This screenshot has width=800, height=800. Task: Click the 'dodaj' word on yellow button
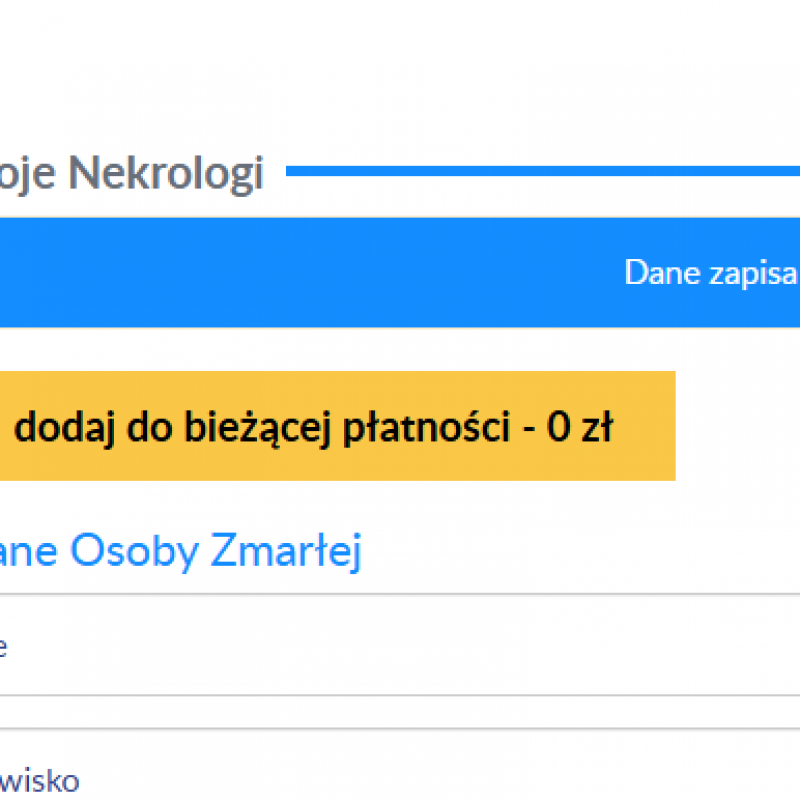59,428
